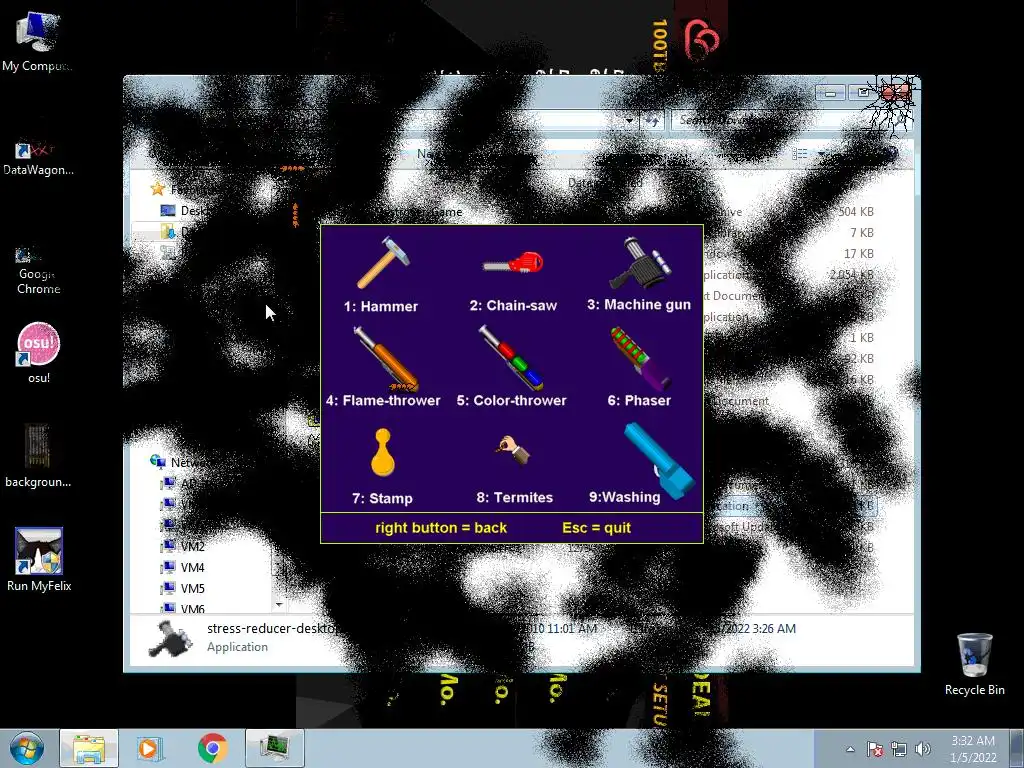Open the Recycle Bin
The height and width of the screenshot is (768, 1024).
tap(974, 664)
